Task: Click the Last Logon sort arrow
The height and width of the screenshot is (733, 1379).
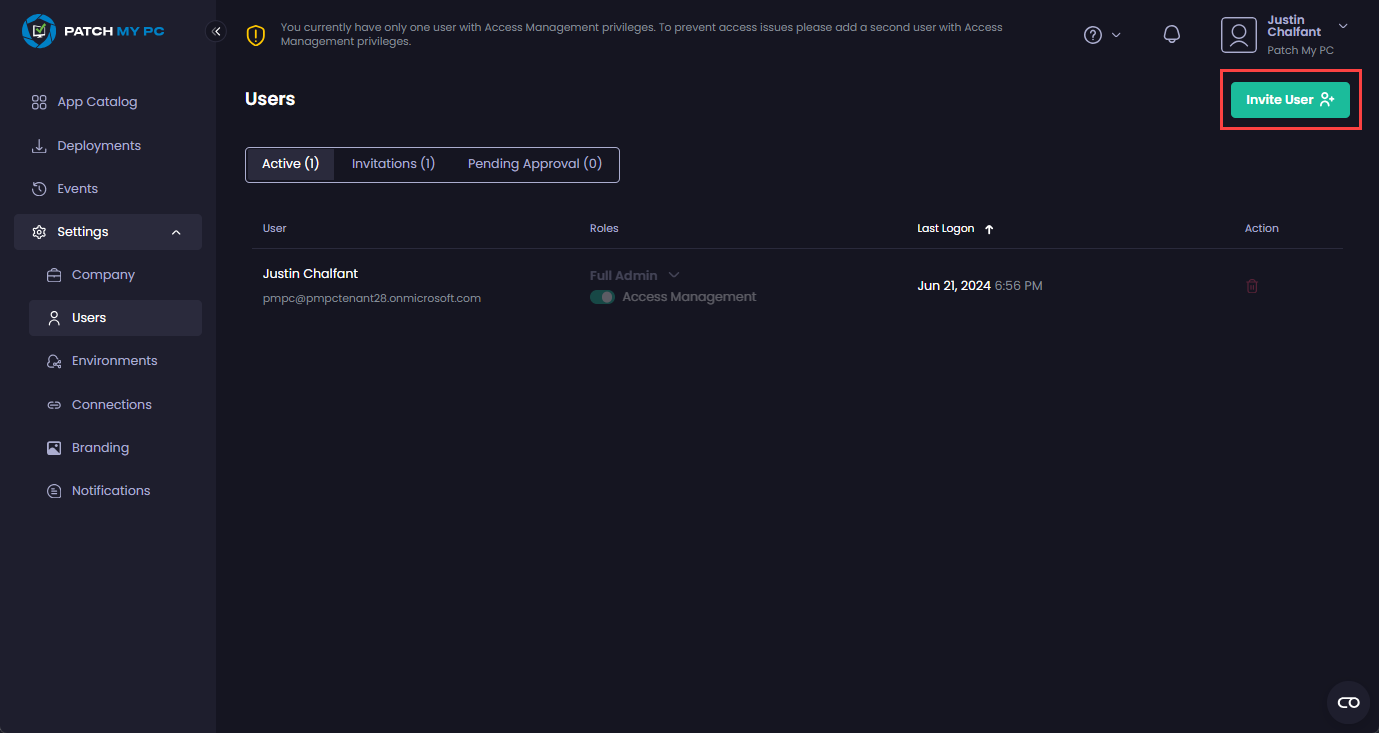Action: tap(989, 229)
